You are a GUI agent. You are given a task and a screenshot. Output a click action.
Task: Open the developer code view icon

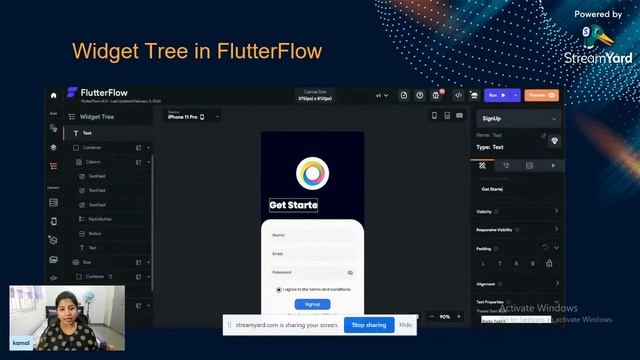point(458,95)
